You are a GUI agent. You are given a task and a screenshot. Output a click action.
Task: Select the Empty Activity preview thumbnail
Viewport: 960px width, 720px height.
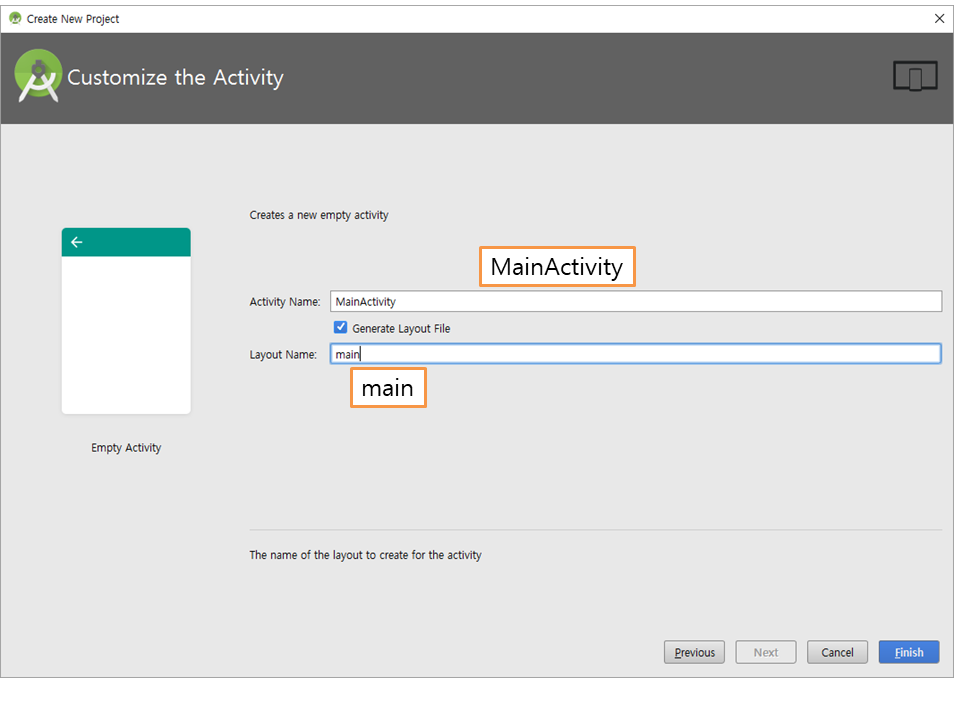126,321
